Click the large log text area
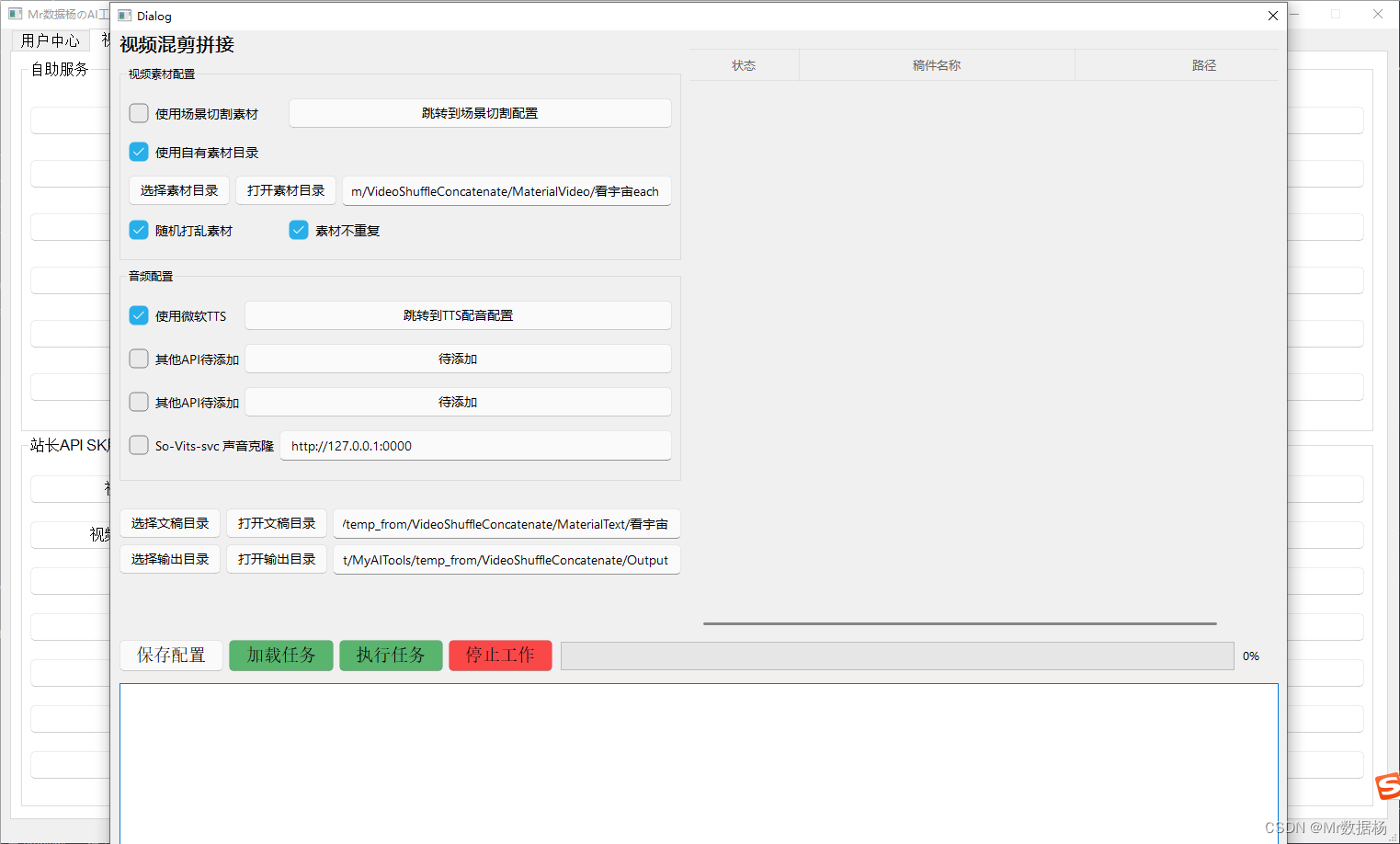The height and width of the screenshot is (844, 1400). click(x=699, y=763)
